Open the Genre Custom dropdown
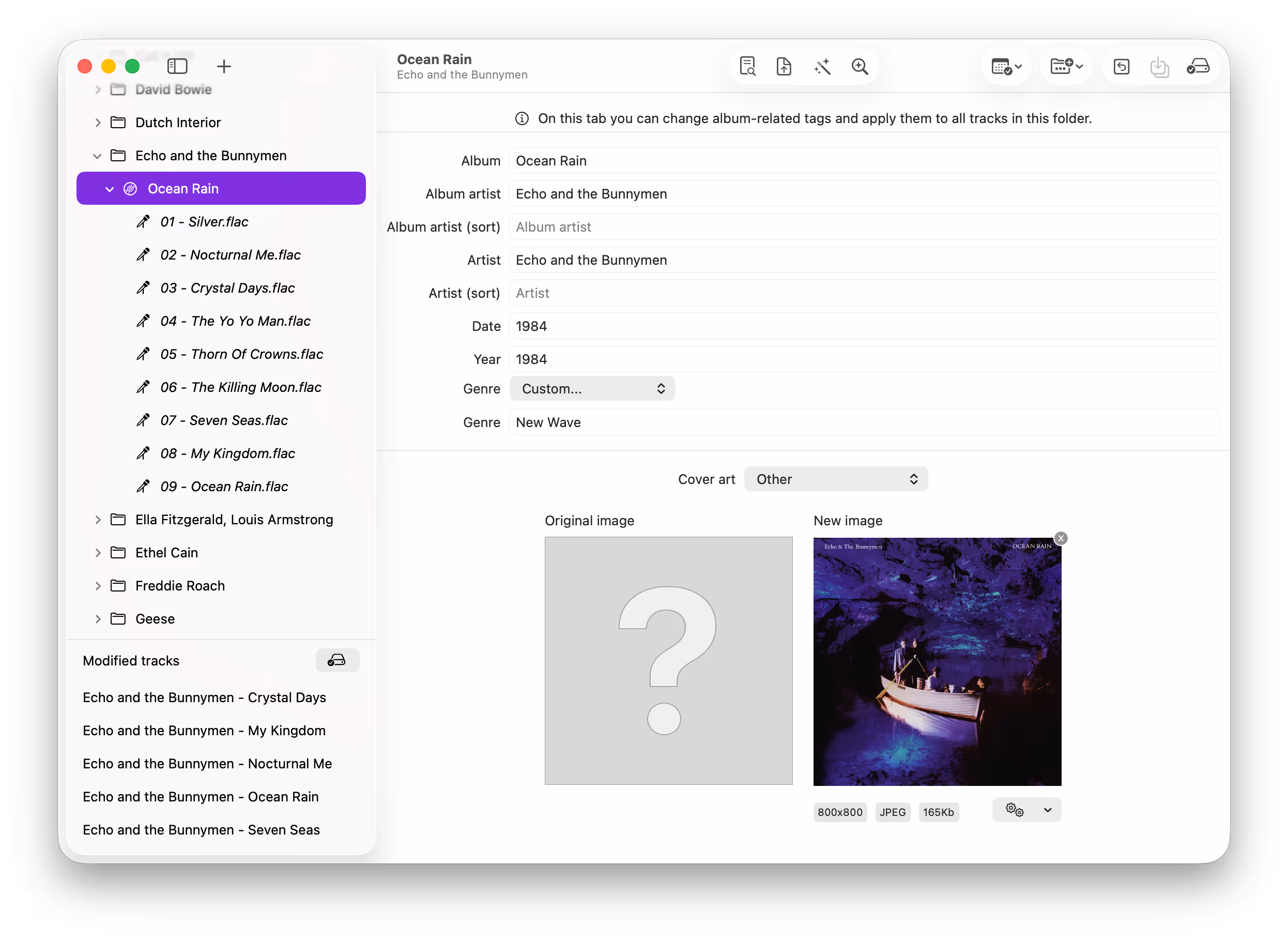The height and width of the screenshot is (940, 1288). pos(592,389)
